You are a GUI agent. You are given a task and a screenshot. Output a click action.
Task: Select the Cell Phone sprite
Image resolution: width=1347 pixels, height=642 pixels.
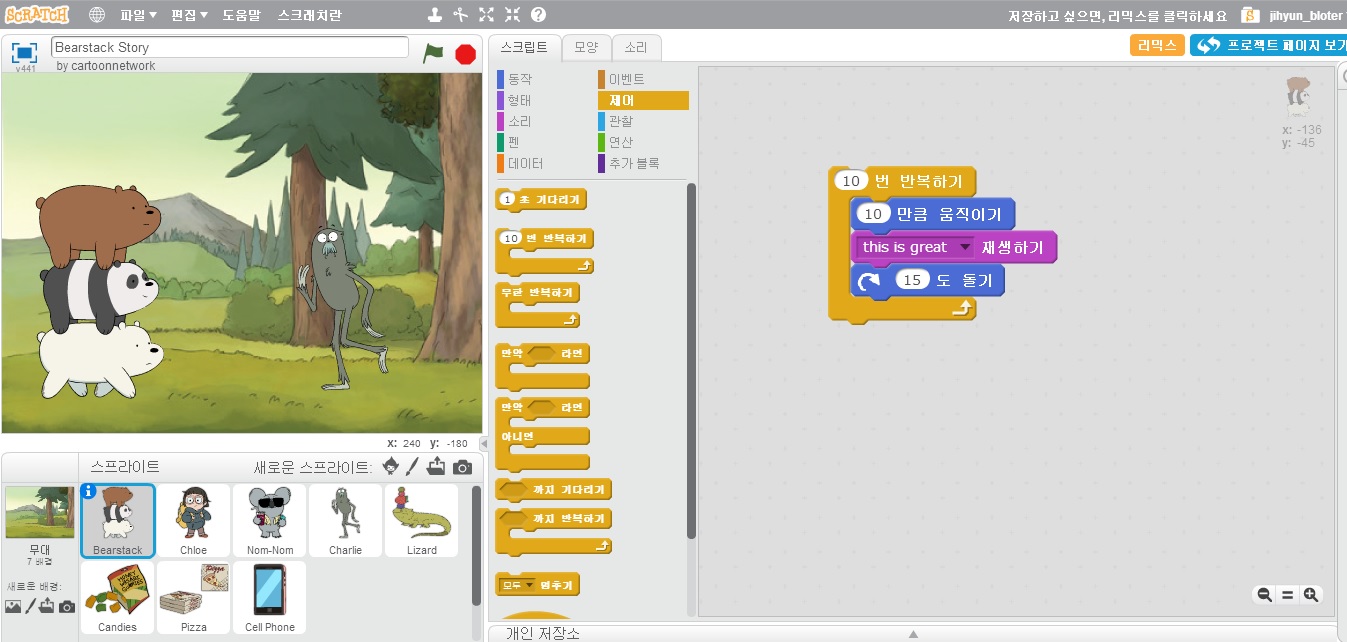click(270, 598)
